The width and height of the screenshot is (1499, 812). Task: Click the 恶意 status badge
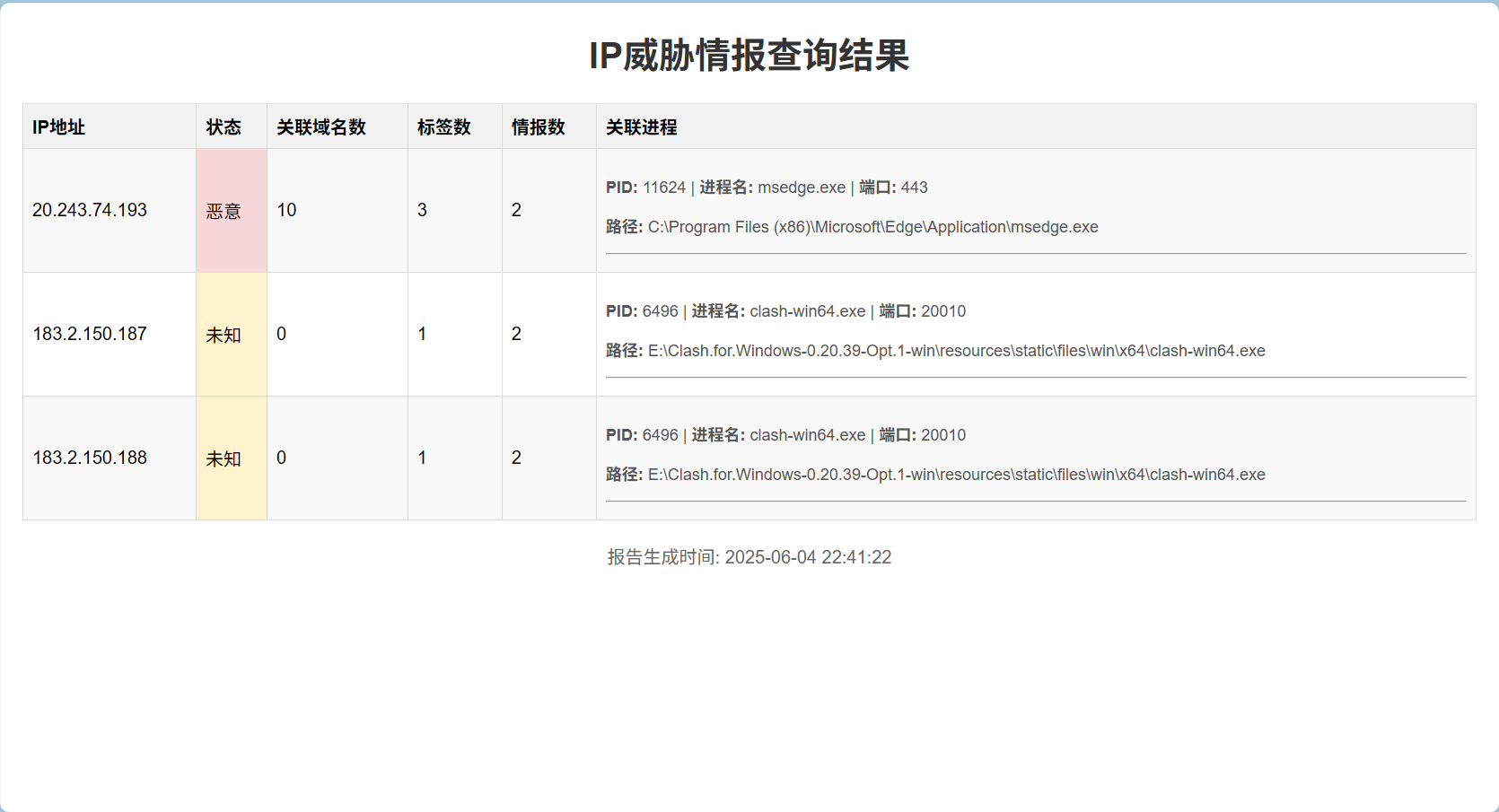point(224,210)
